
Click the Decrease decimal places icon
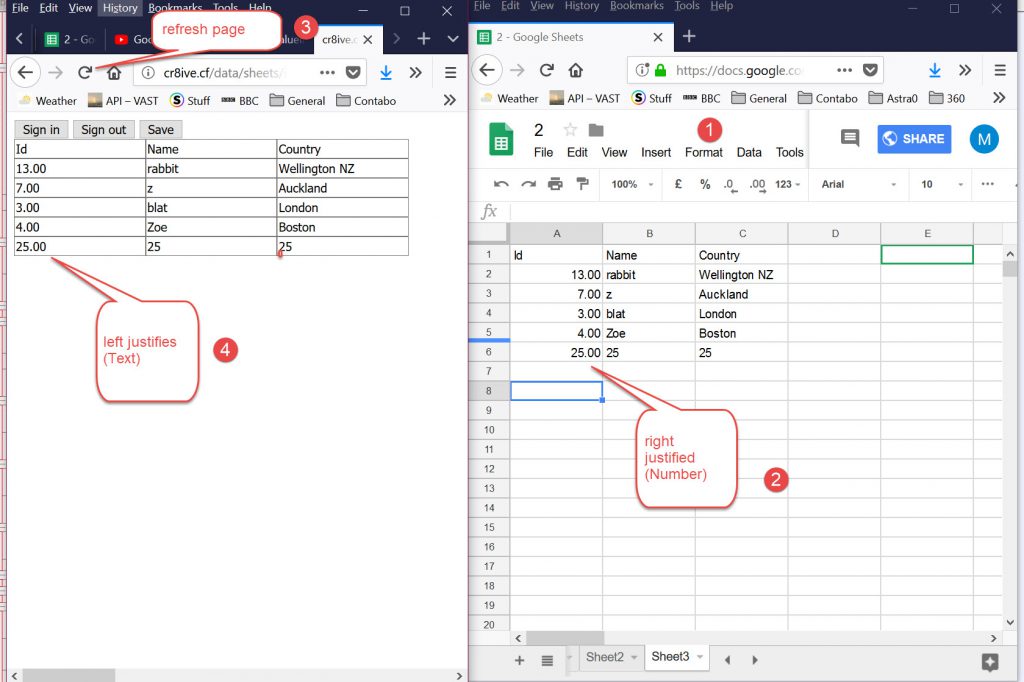tap(730, 185)
